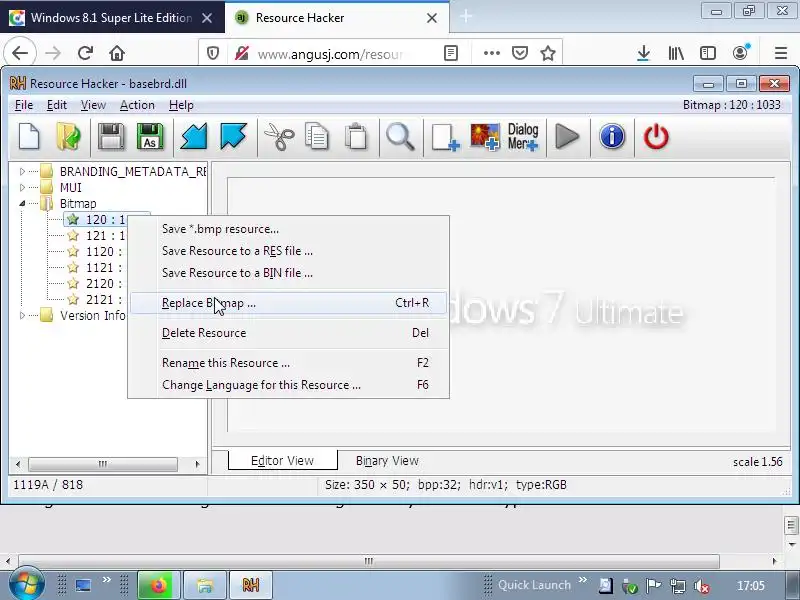Close the Resource Hacker browser tab
This screenshot has height=600, width=800.
(432, 18)
